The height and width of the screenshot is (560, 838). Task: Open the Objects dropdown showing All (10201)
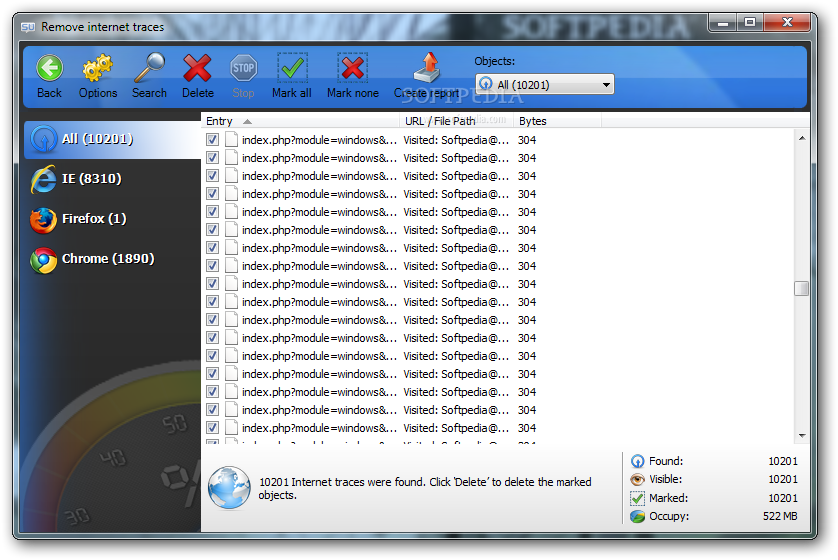pos(545,84)
